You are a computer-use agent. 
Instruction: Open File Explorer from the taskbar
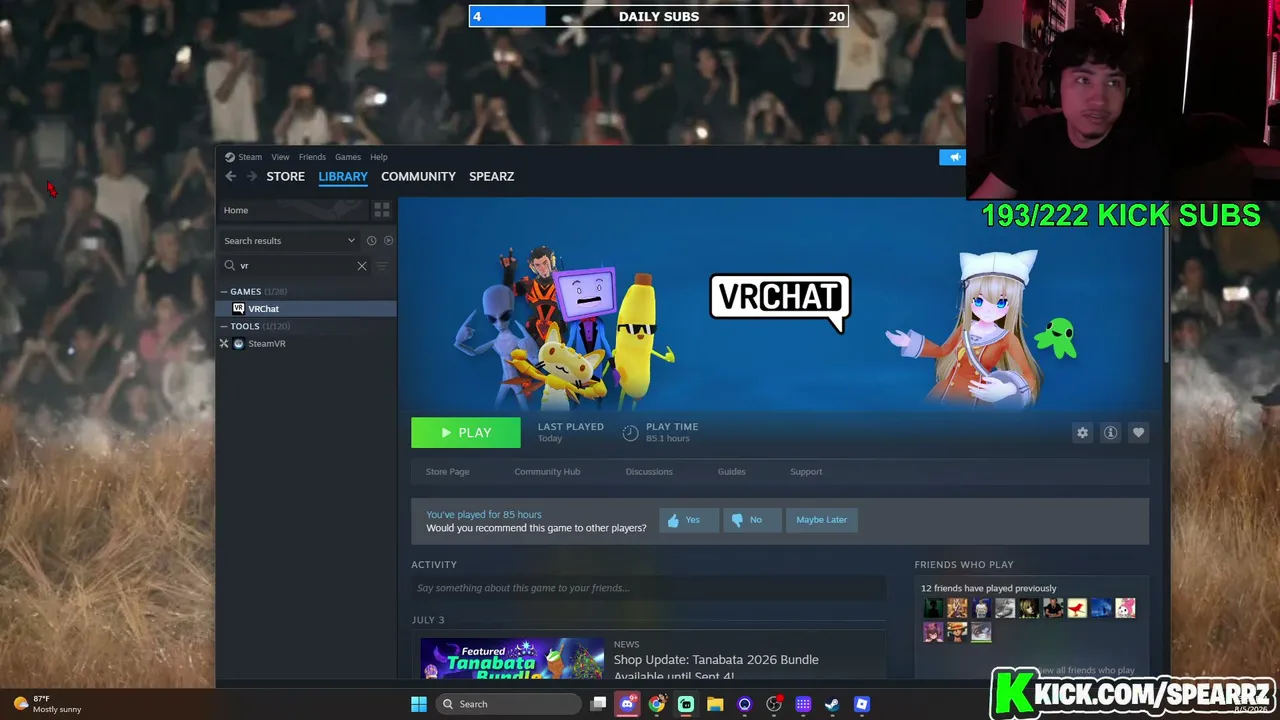(x=715, y=704)
